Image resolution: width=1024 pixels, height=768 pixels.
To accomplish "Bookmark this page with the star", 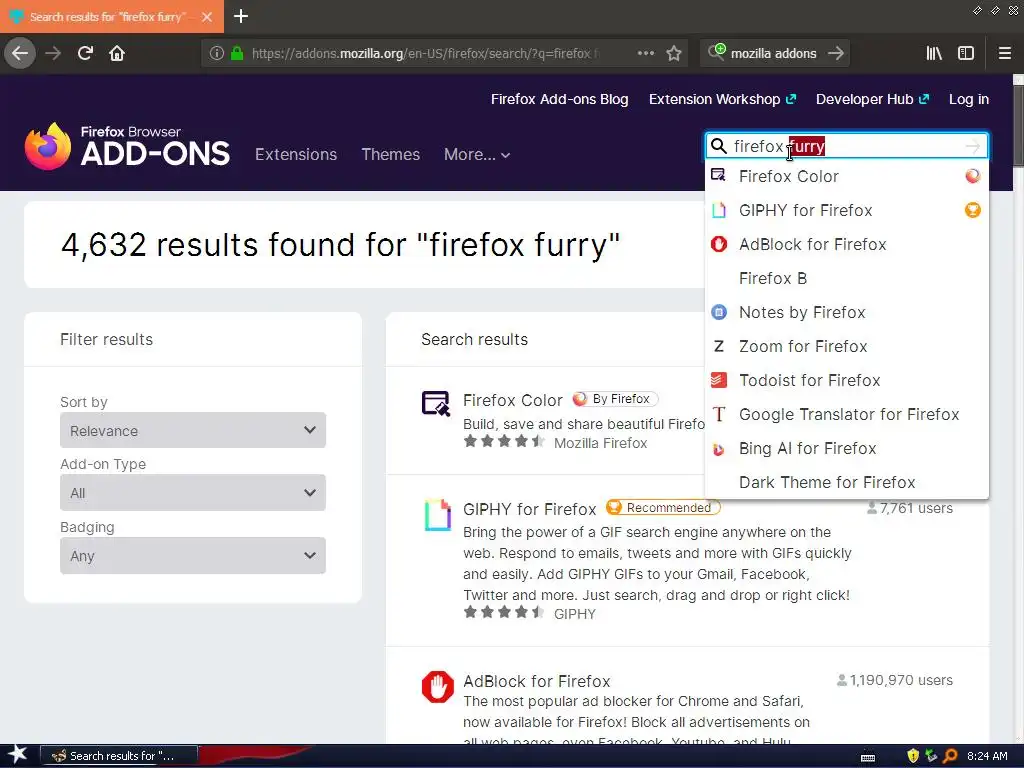I will (x=674, y=53).
